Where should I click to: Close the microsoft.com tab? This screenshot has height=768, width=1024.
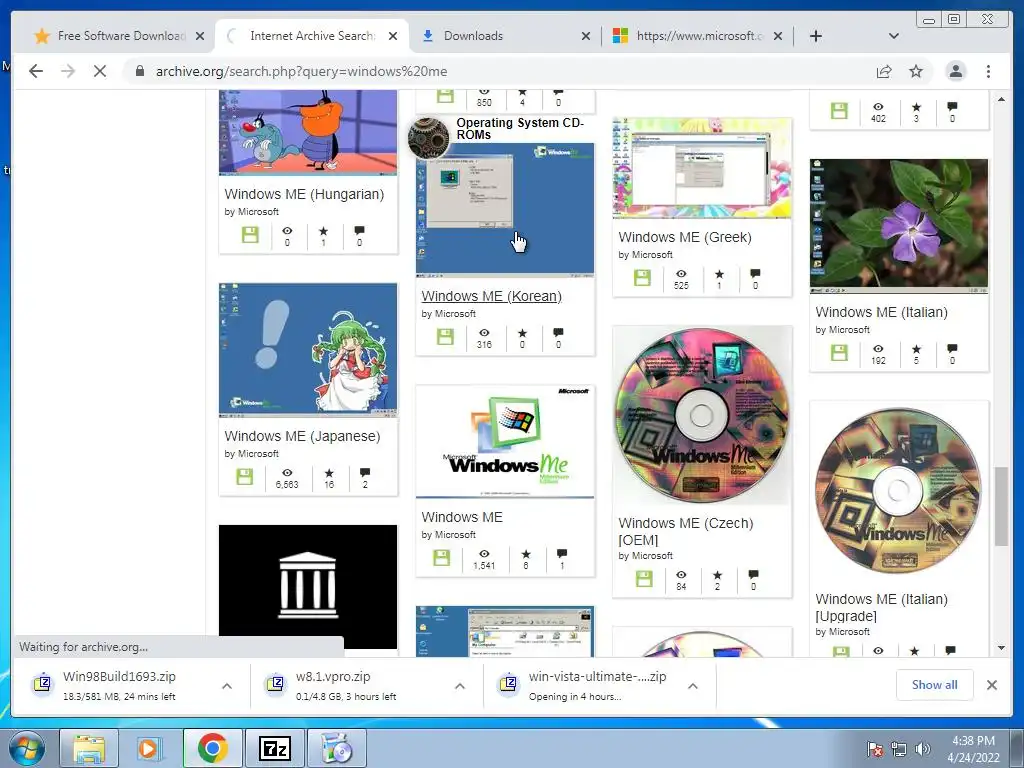pos(778,36)
